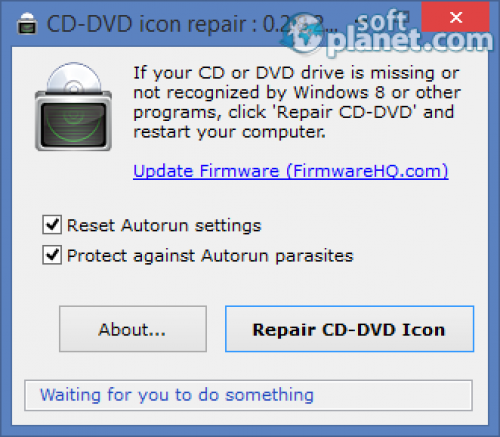Click the 'restart your computer' text line
500x437 pixels.
click(x=229, y=132)
